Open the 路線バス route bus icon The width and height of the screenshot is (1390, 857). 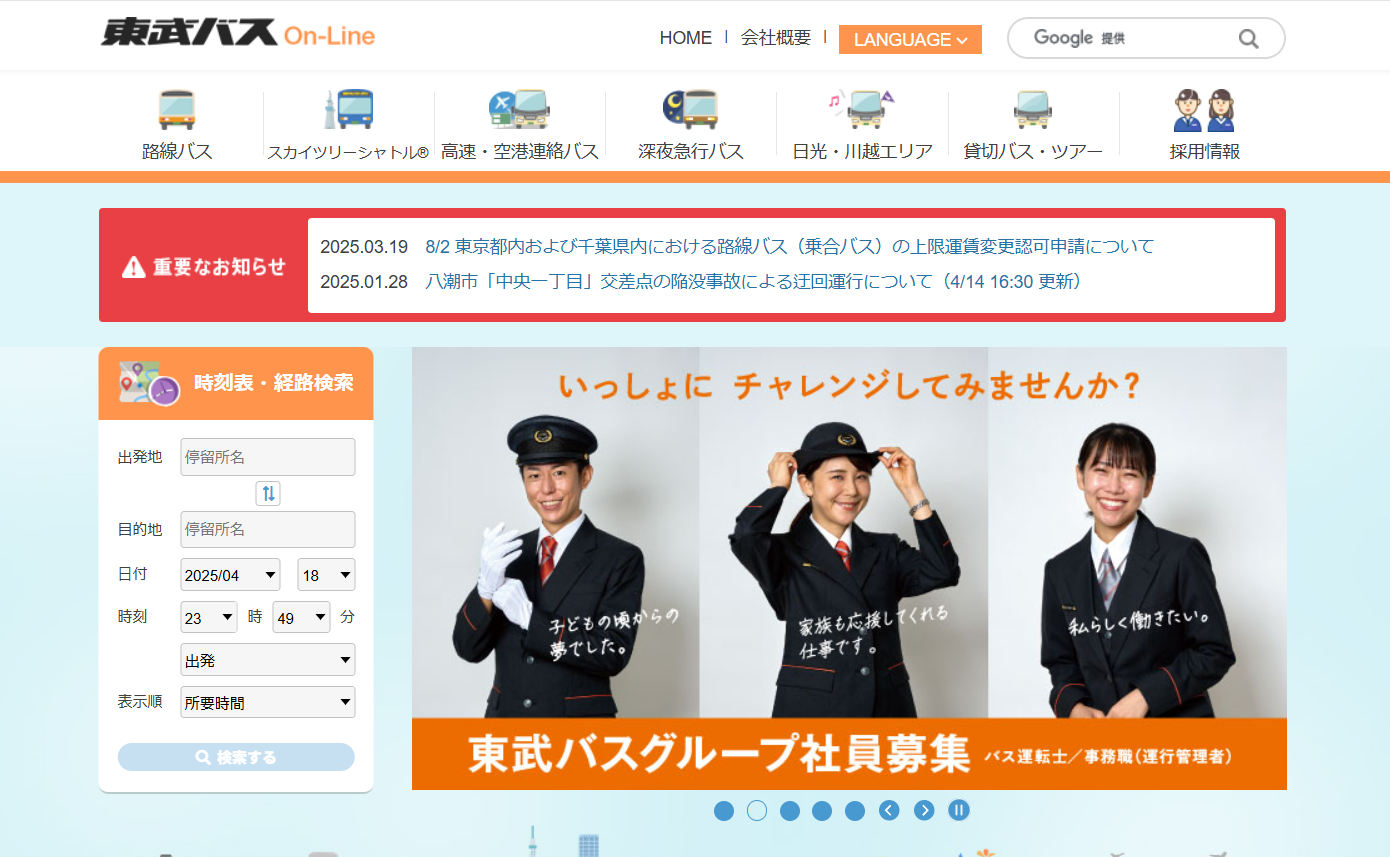[177, 110]
